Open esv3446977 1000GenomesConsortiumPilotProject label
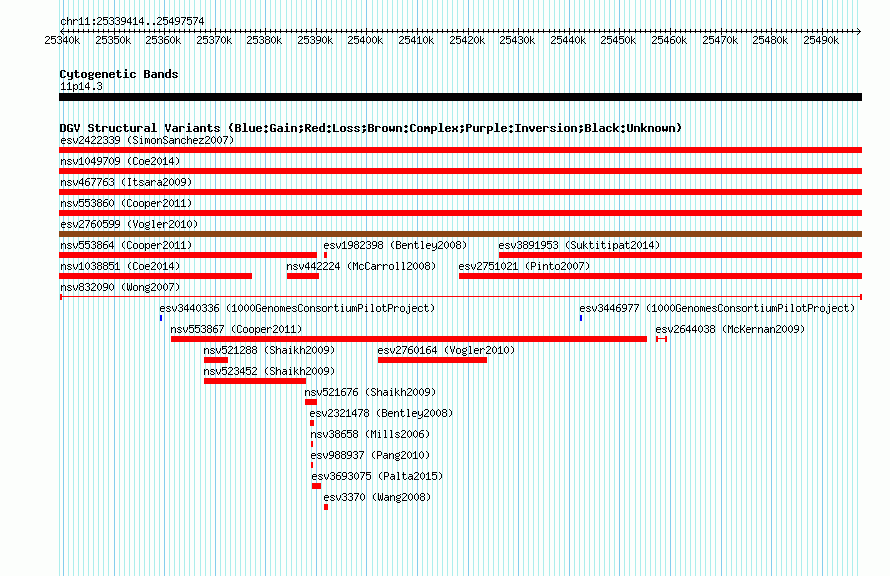 [717, 308]
